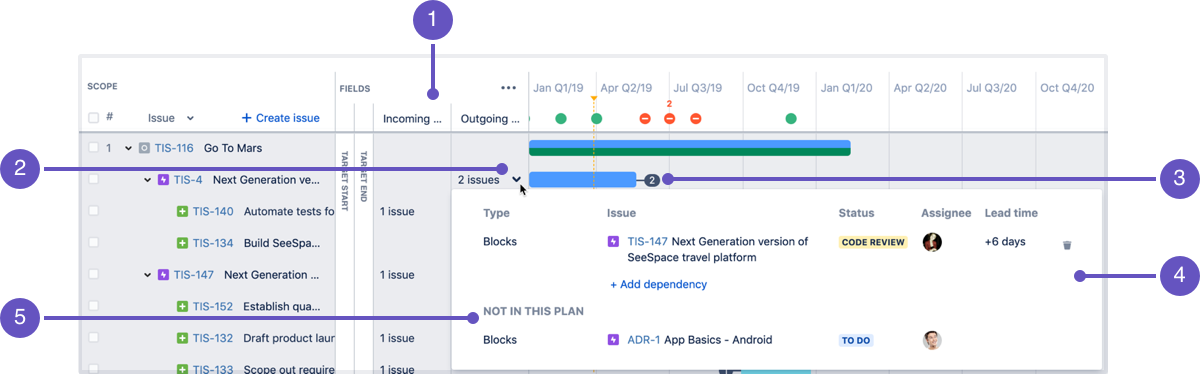Screen dimensions: 1200x374
Task: Click the dependency count badge showing 2
Action: 652,180
